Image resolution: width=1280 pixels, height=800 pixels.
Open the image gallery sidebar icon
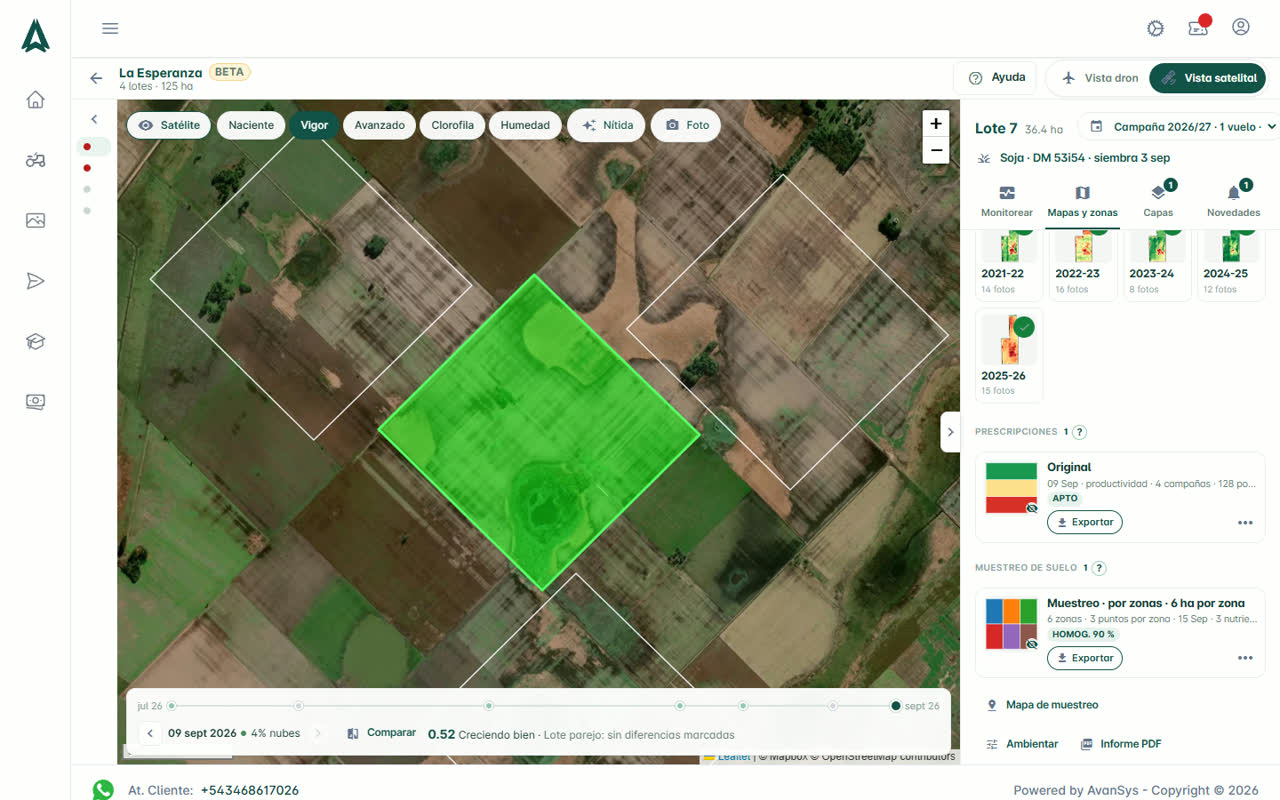point(36,220)
